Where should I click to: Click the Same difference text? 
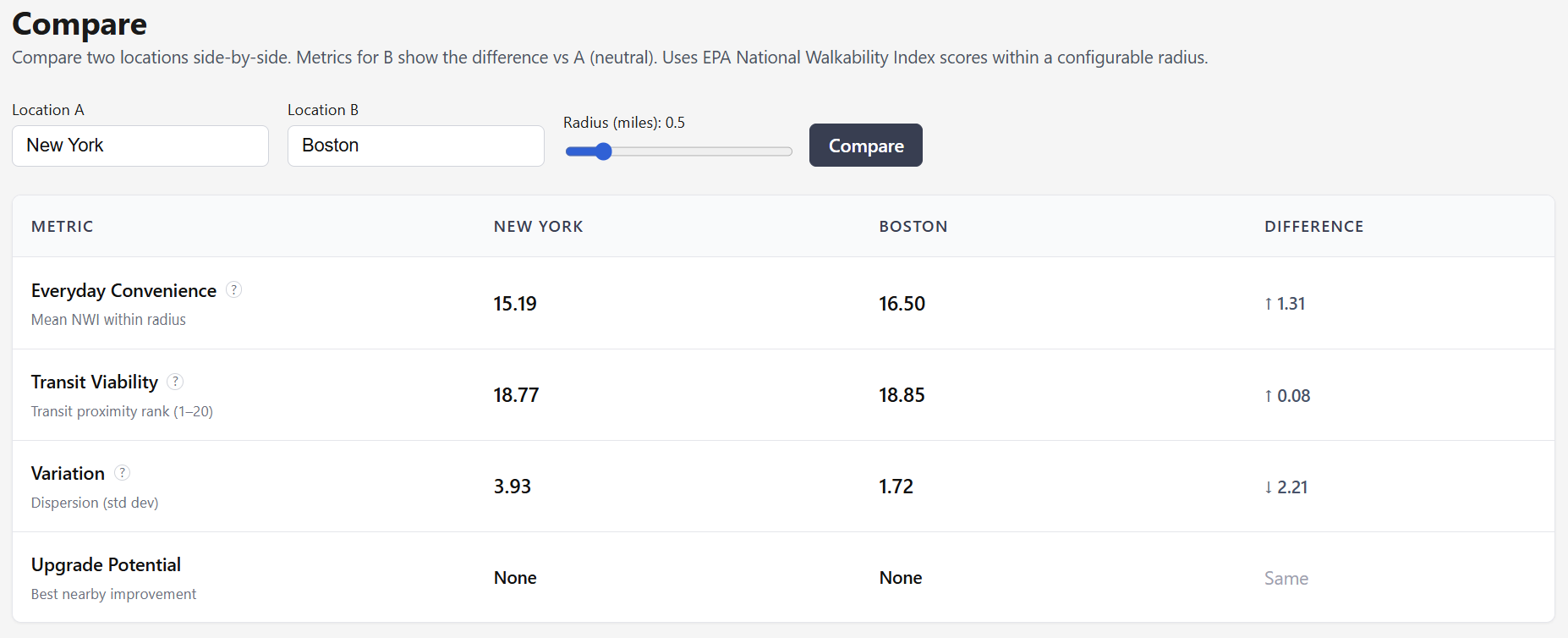pyautogui.click(x=1286, y=578)
